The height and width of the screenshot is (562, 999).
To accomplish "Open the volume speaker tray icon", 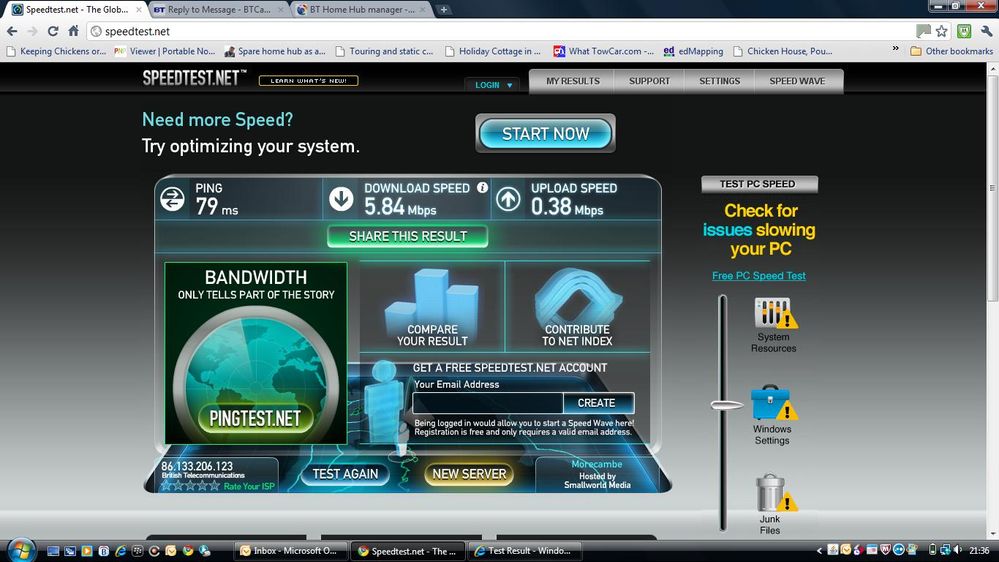I will (958, 550).
